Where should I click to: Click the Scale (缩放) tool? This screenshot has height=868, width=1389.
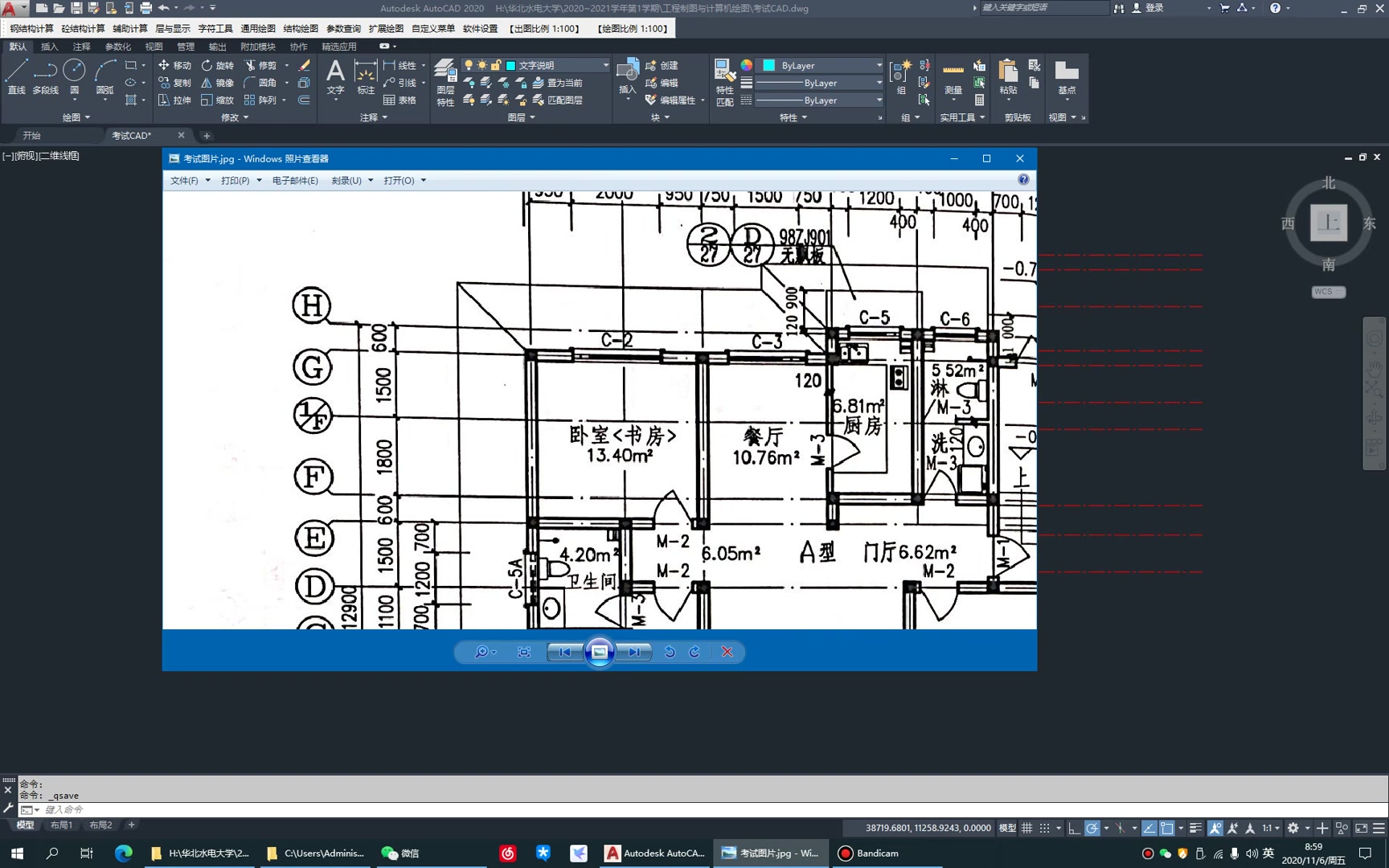click(x=217, y=100)
